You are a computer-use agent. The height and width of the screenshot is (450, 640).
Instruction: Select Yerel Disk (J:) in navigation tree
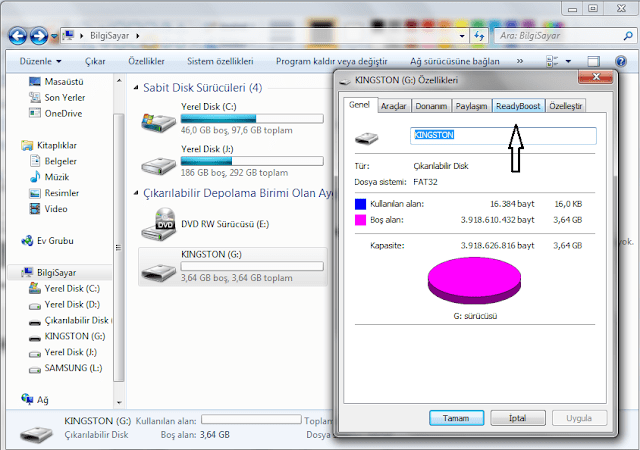click(x=63, y=352)
